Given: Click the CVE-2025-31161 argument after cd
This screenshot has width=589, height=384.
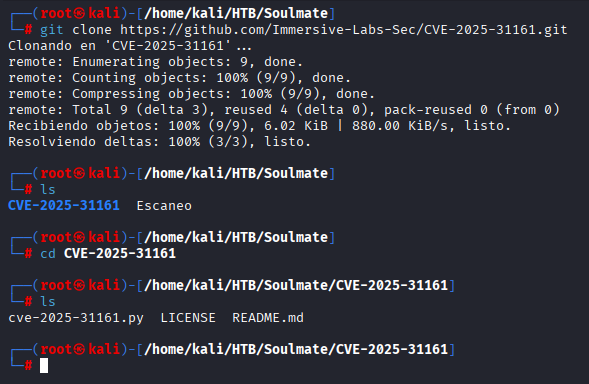Looking at the screenshot, I should tap(120, 254).
